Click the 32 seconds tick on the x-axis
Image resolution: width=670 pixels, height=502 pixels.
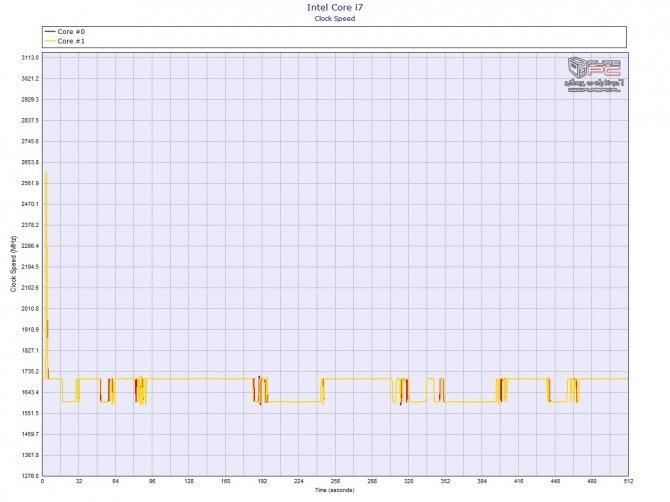pos(79,481)
